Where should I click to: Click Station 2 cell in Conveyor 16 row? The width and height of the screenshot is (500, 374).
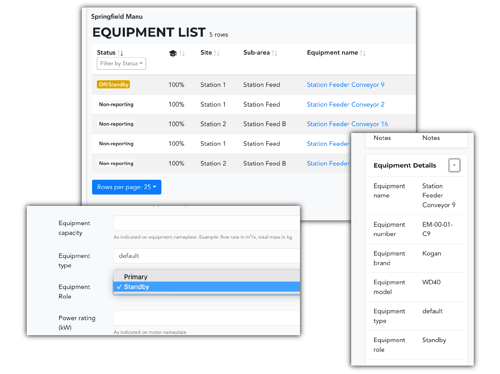point(213,124)
